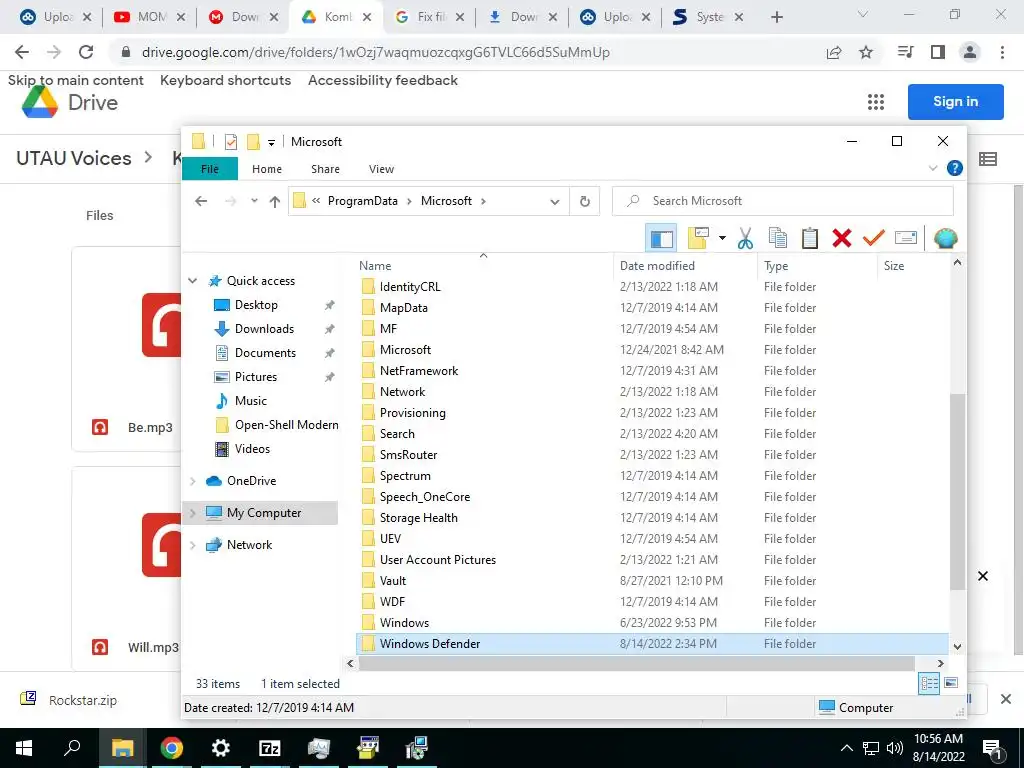The width and height of the screenshot is (1024, 768).
Task: Select the Speech_OneCore folder
Action: click(424, 497)
